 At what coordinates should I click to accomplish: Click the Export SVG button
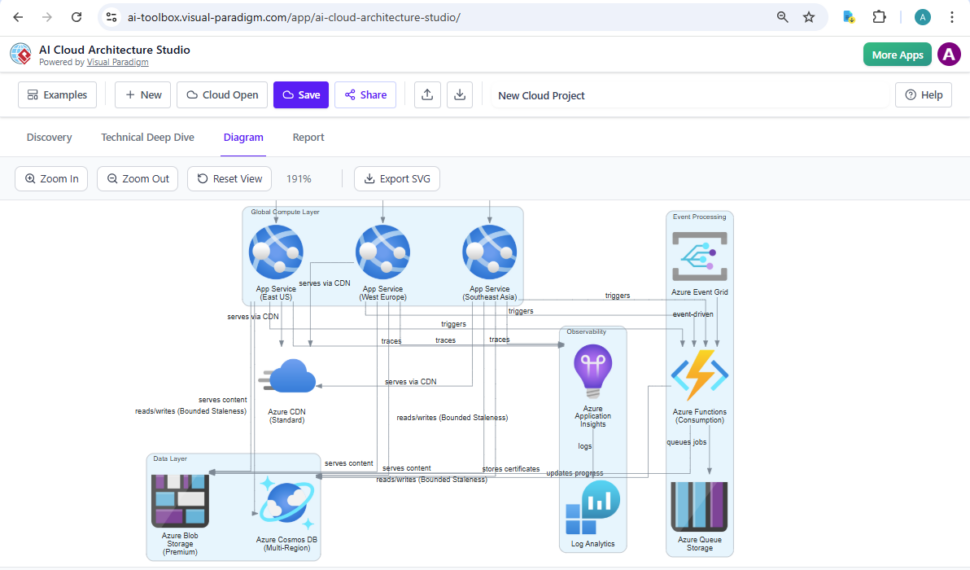click(397, 179)
